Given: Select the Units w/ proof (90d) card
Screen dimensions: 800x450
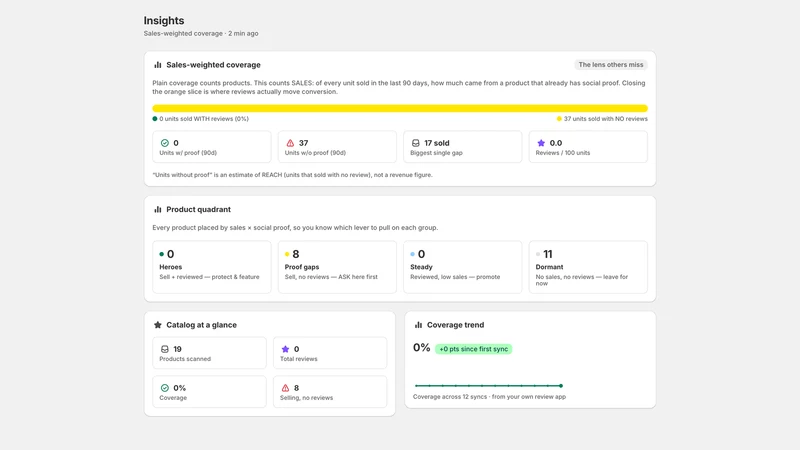Looking at the screenshot, I should tap(212, 147).
